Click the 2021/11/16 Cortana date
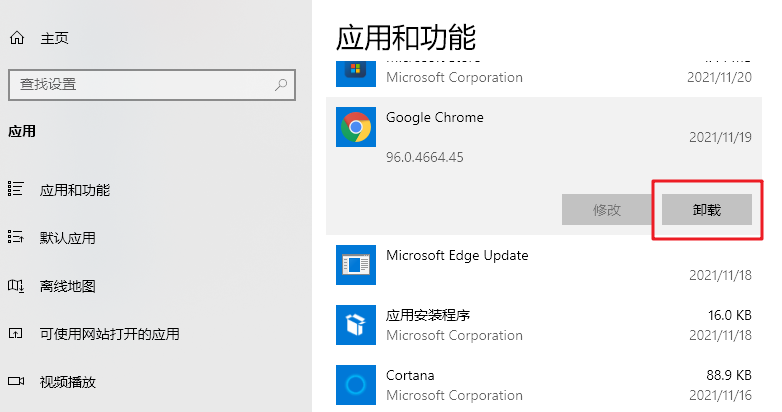The height and width of the screenshot is (412, 782). 720,395
